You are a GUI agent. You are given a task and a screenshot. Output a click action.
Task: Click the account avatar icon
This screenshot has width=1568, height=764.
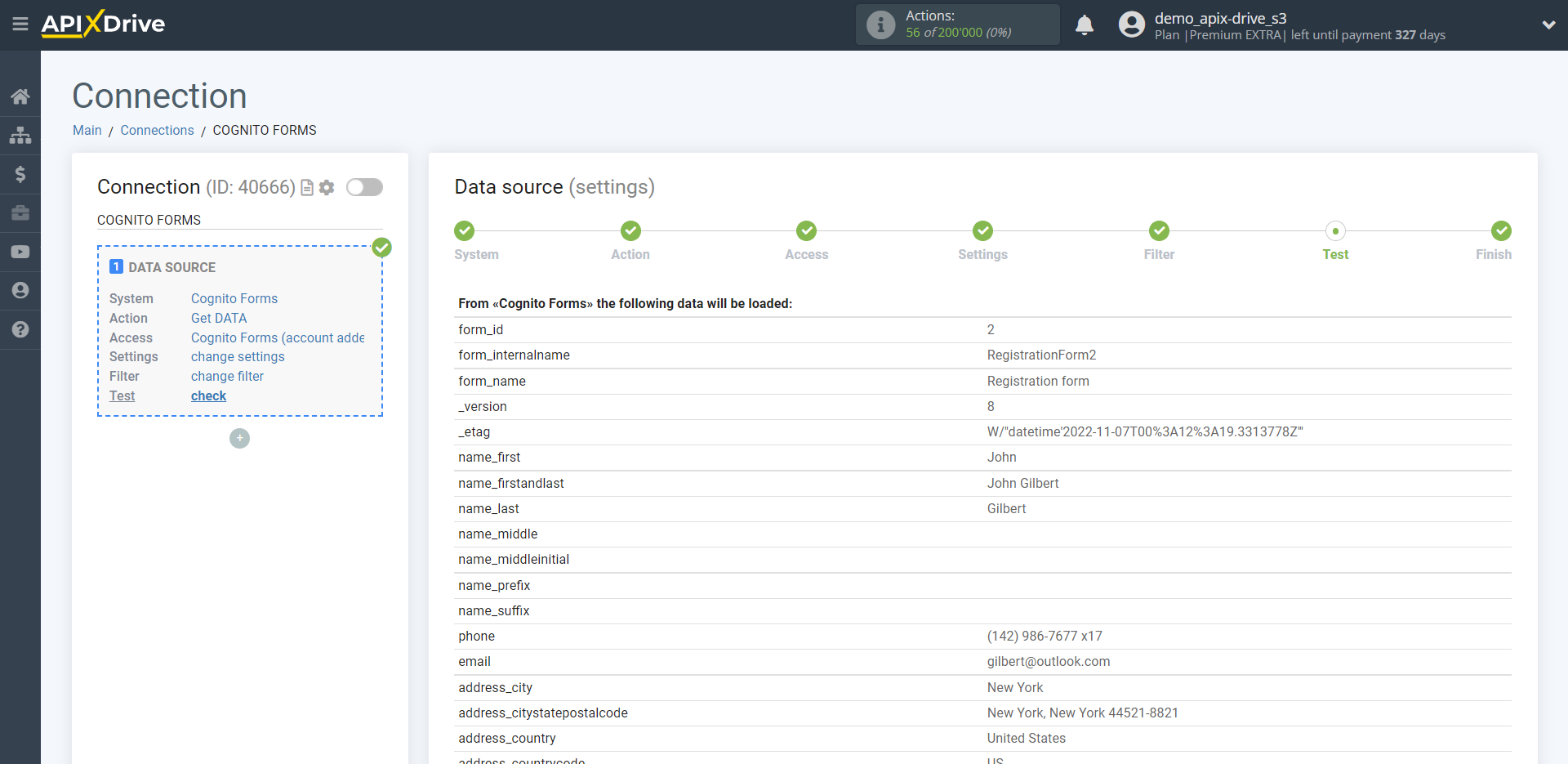click(x=1132, y=25)
